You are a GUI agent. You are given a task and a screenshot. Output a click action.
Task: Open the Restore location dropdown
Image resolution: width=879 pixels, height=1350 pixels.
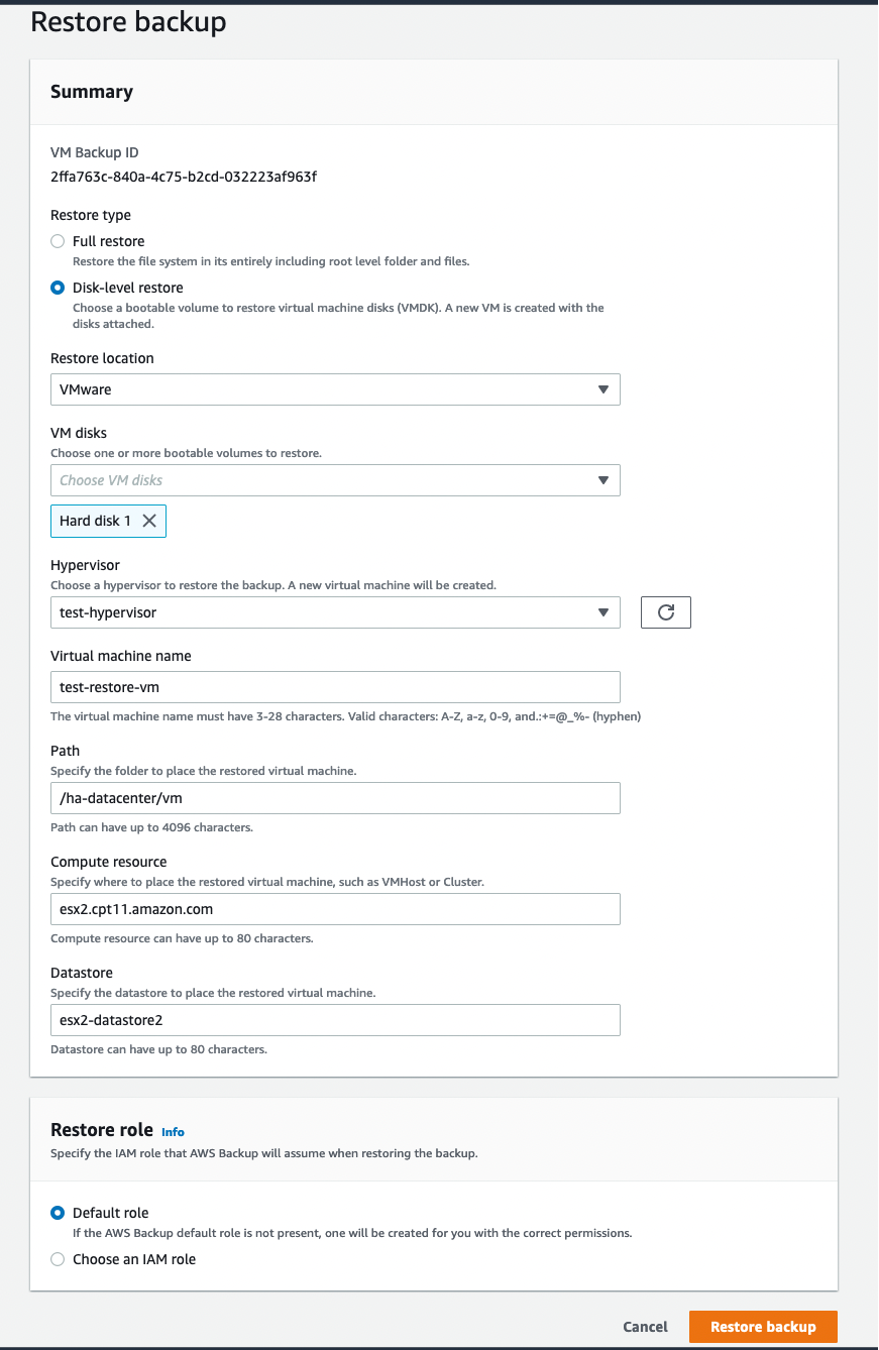click(335, 389)
